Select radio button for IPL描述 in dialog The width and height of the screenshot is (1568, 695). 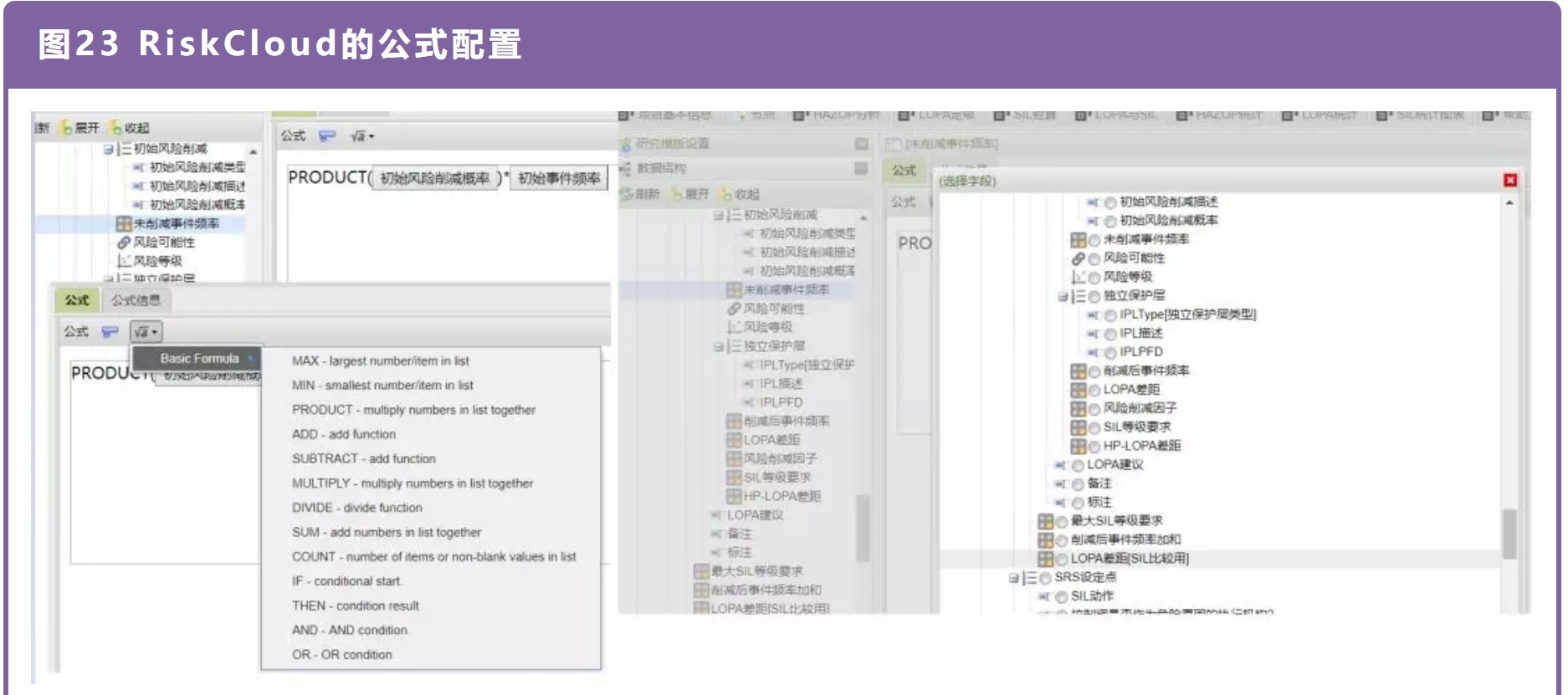tap(1110, 334)
